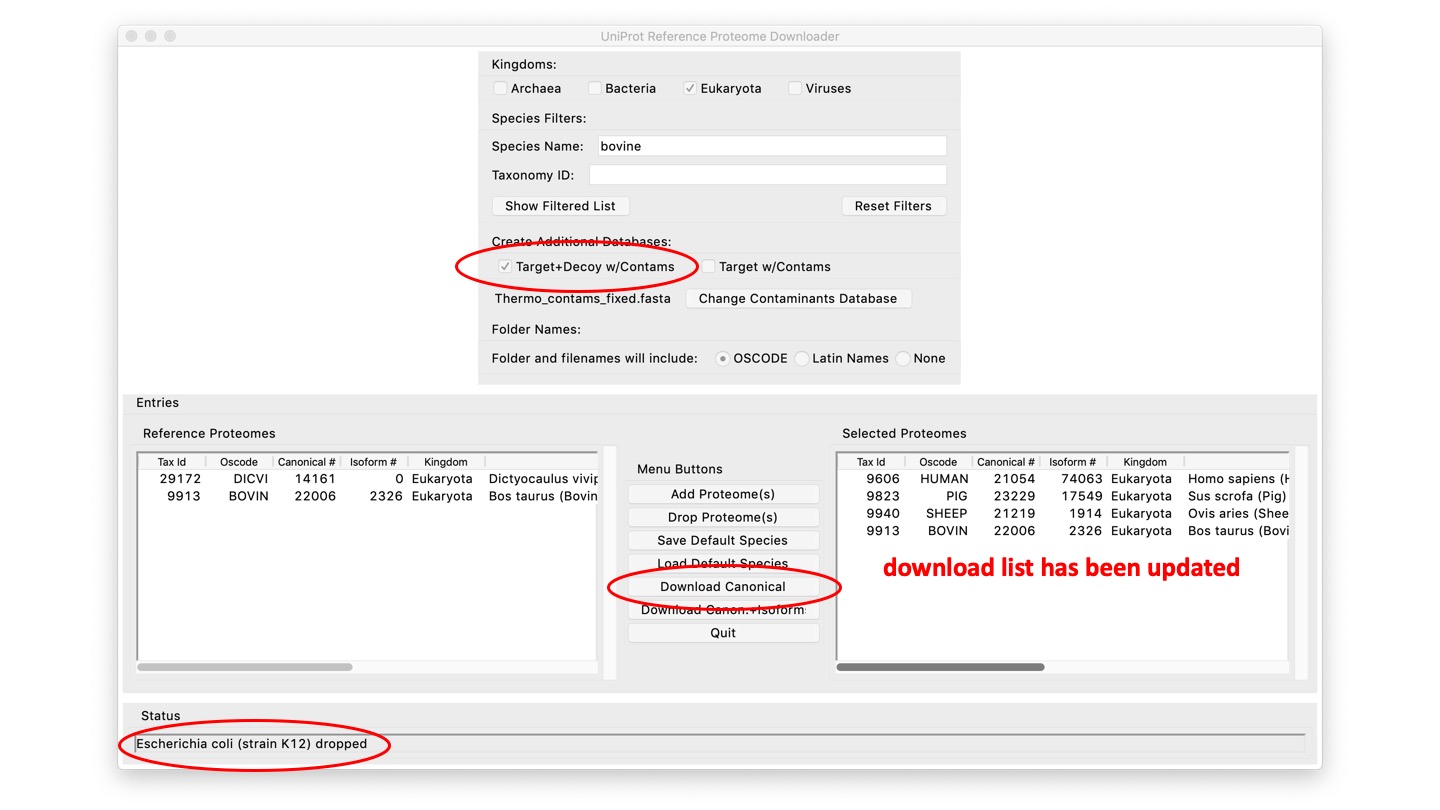Click Change Contaminants Database button
1440x810 pixels.
point(798,298)
